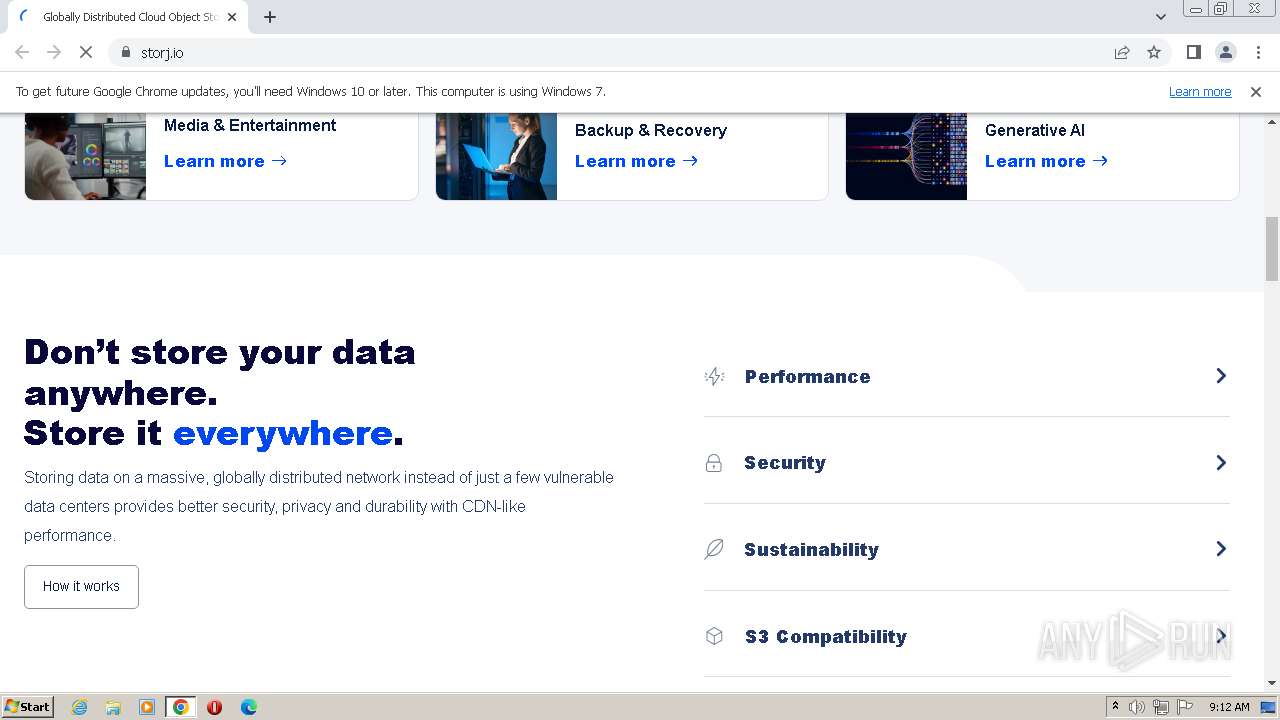View site information padlock icon

click(126, 52)
